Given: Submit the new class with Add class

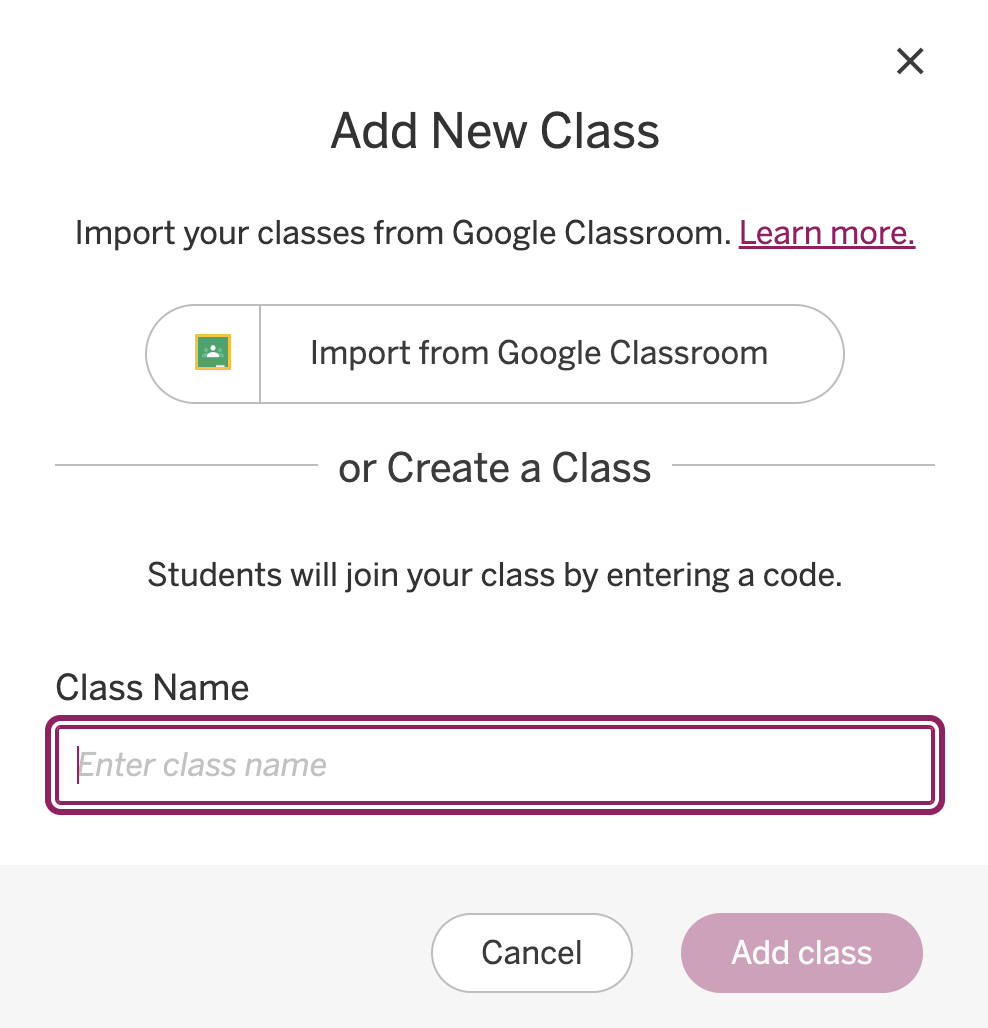Looking at the screenshot, I should point(801,952).
